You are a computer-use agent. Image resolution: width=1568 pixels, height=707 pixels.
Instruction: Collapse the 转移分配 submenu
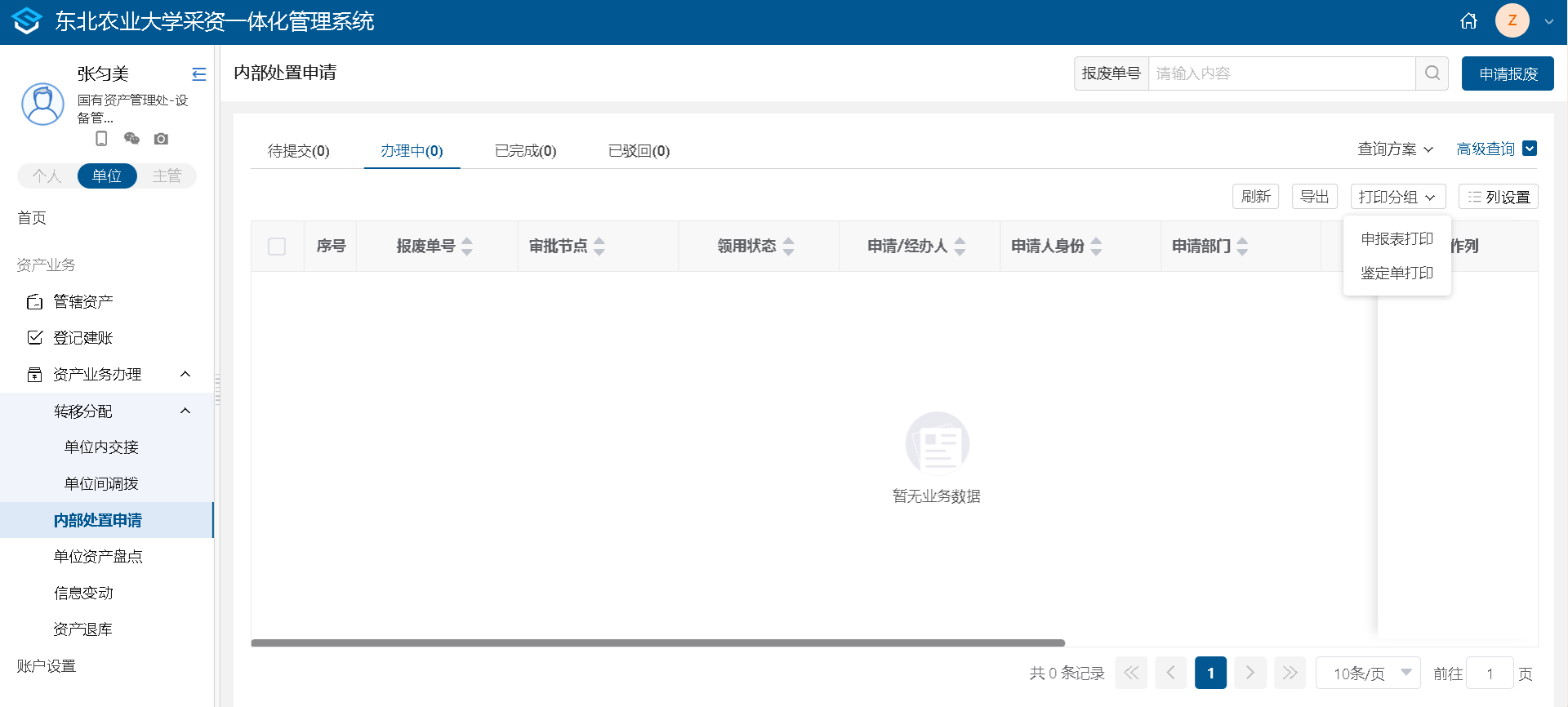(185, 411)
